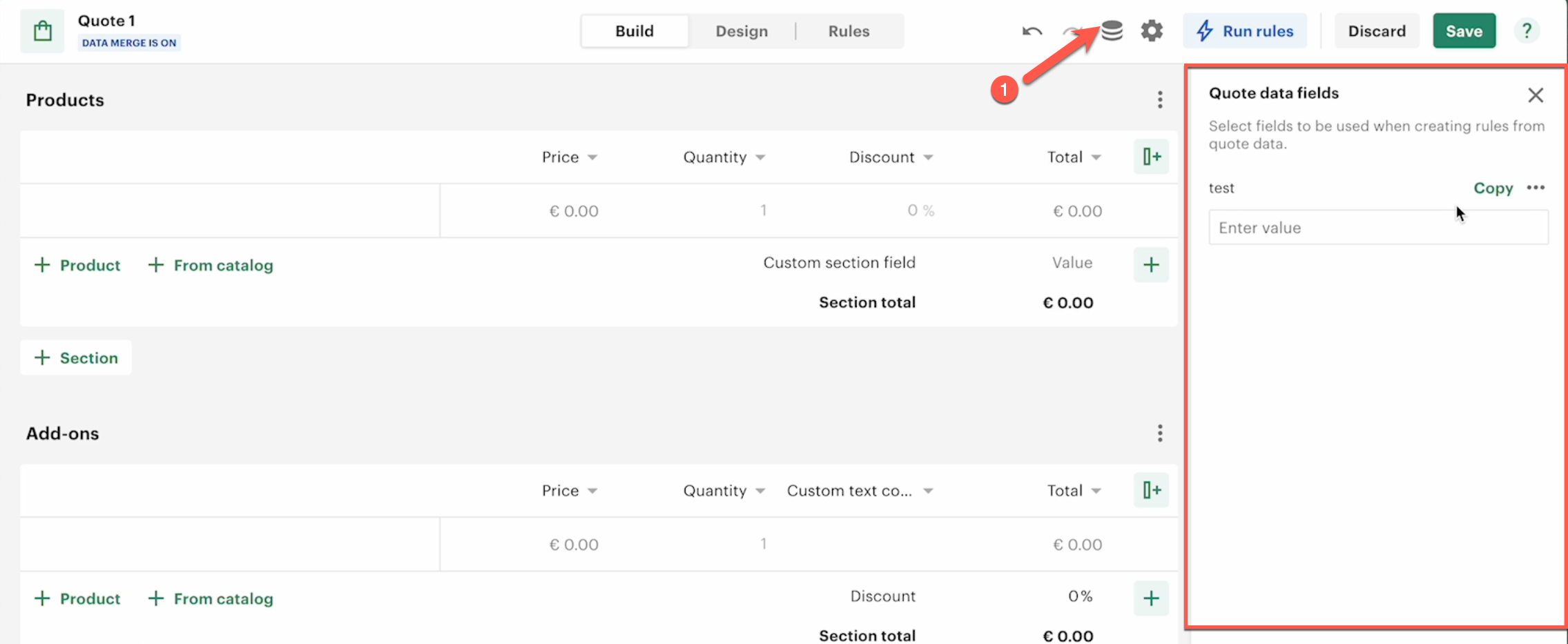Click the help question mark icon
Viewport: 1568px width, 644px height.
pos(1527,31)
